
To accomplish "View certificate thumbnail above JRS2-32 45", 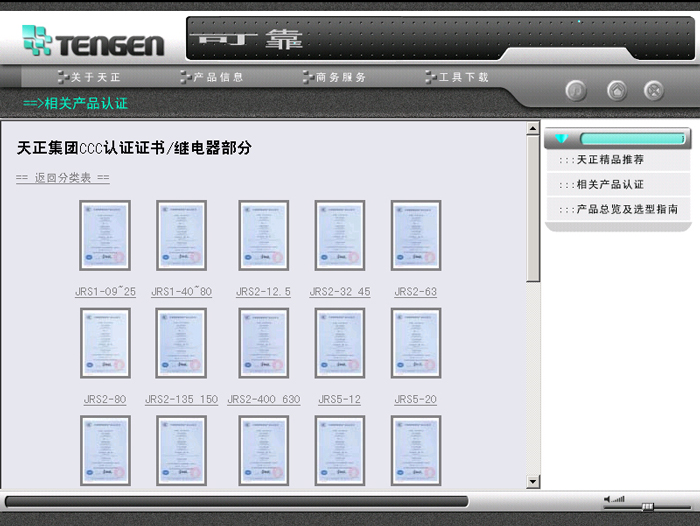I will [x=340, y=235].
